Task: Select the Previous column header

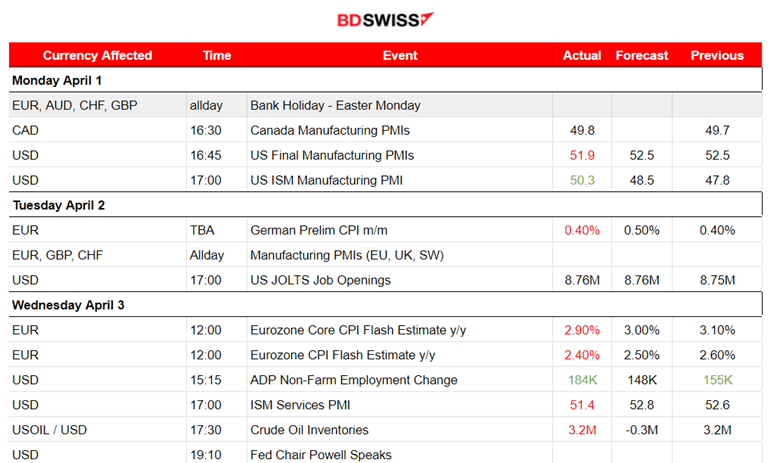Action: [x=717, y=56]
